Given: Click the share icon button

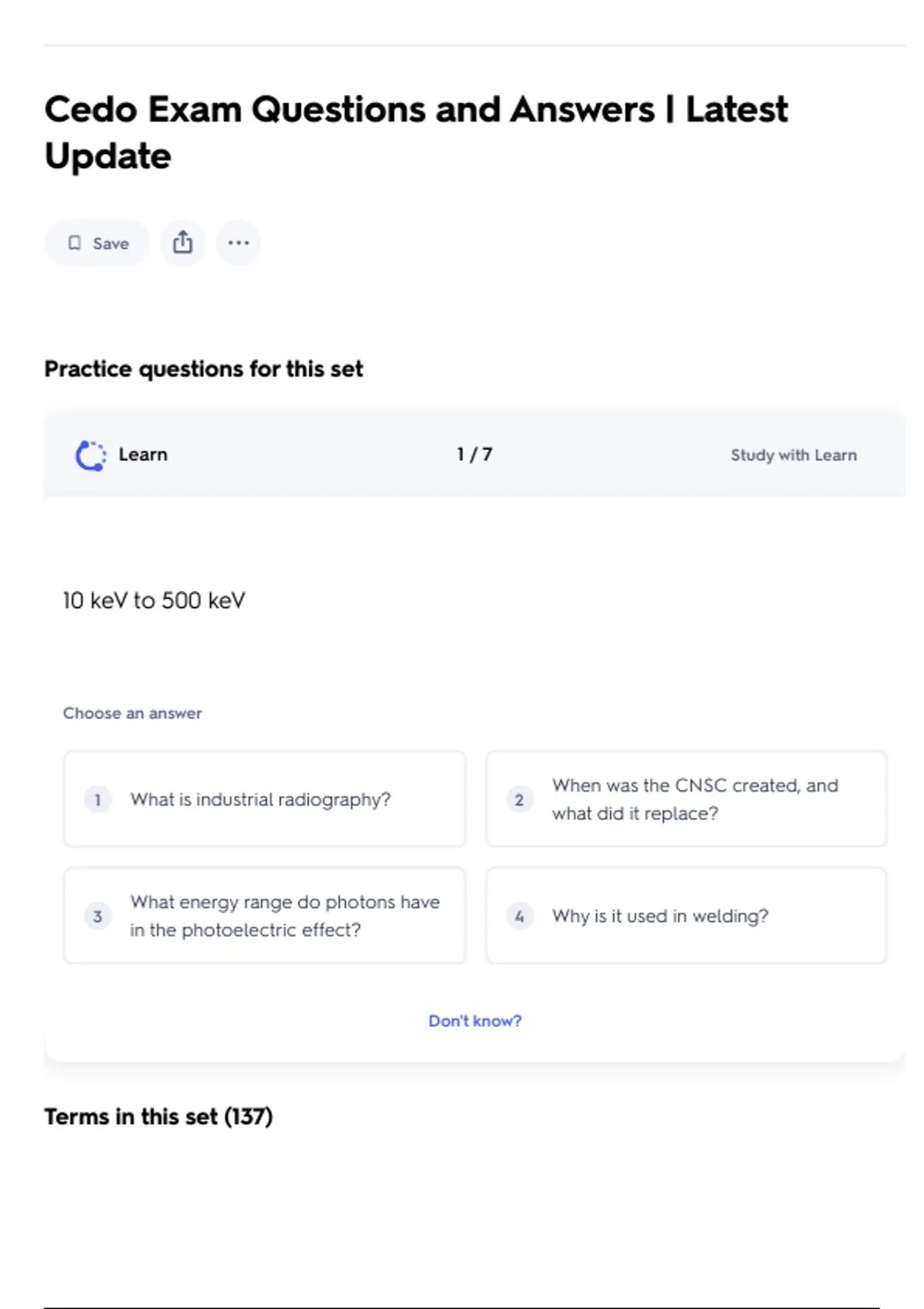Looking at the screenshot, I should coord(182,243).
